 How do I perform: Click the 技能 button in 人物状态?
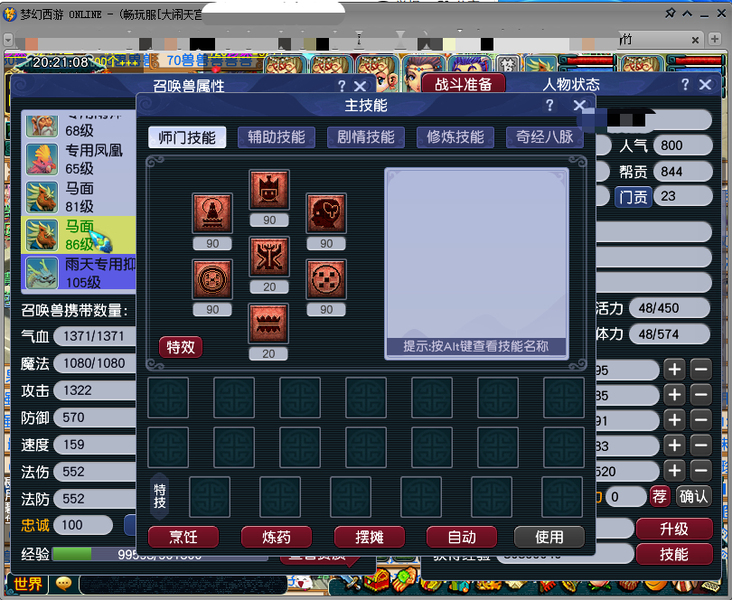tap(674, 554)
